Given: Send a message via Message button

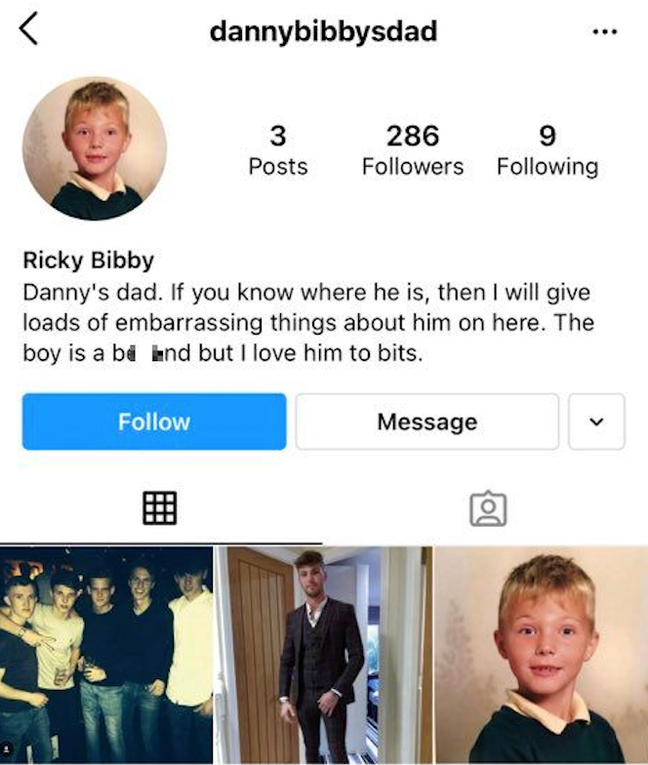Looking at the screenshot, I should click(x=427, y=422).
